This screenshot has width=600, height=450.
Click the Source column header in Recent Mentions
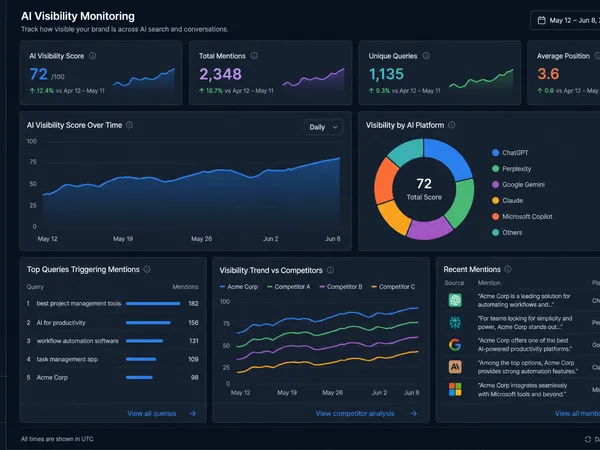454,283
